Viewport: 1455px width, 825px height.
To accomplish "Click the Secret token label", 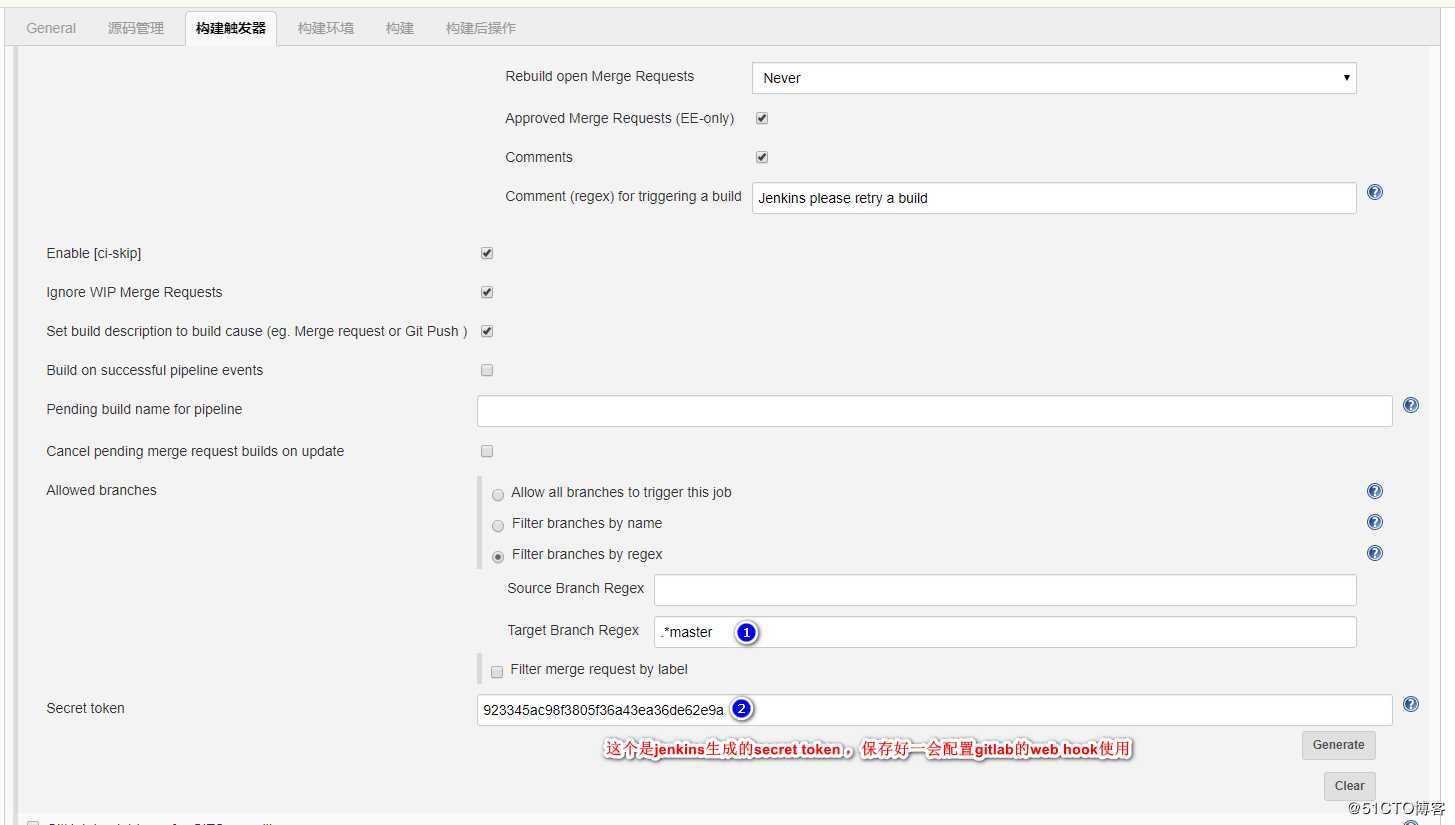I will pos(85,708).
